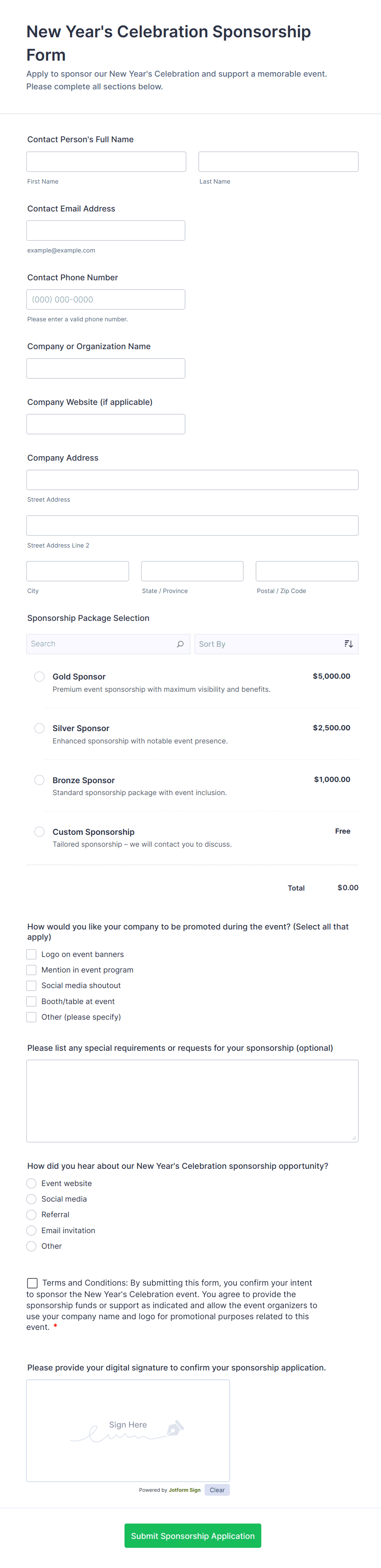The height and width of the screenshot is (1568, 381).
Task: Clear the signature field
Action: (x=217, y=1490)
